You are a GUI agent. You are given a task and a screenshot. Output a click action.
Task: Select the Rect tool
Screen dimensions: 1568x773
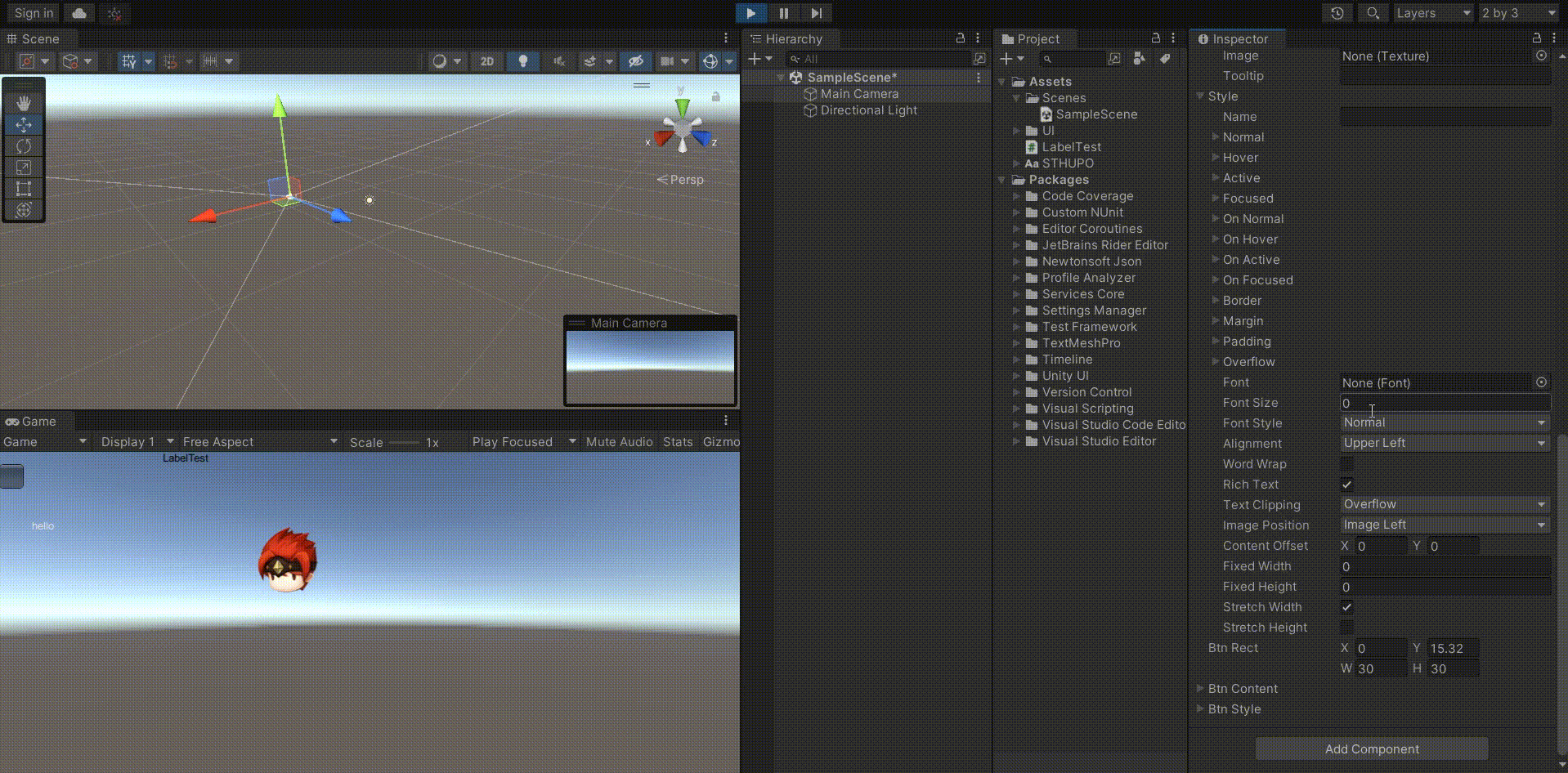[24, 188]
